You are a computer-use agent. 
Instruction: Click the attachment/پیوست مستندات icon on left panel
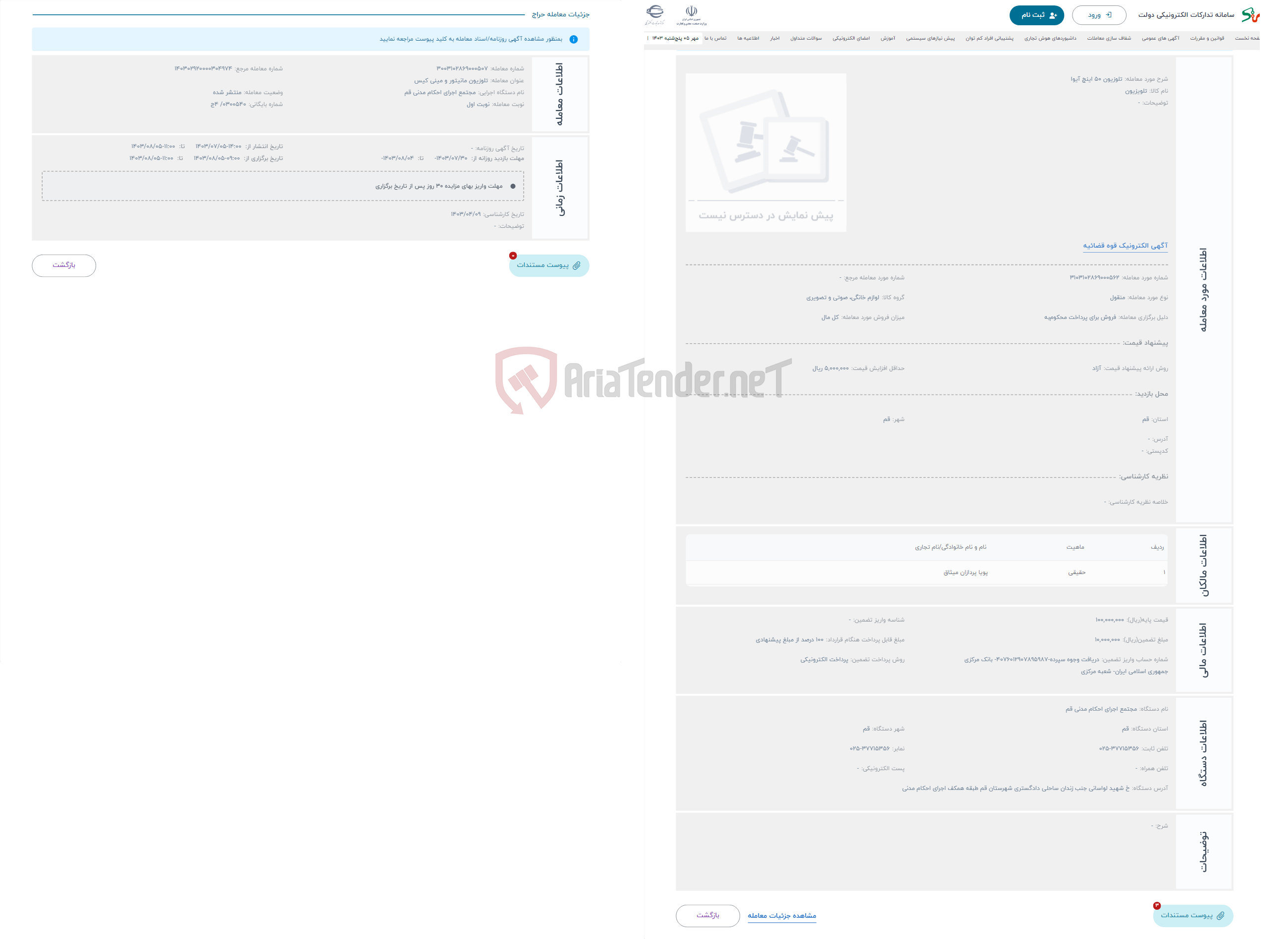549,265
